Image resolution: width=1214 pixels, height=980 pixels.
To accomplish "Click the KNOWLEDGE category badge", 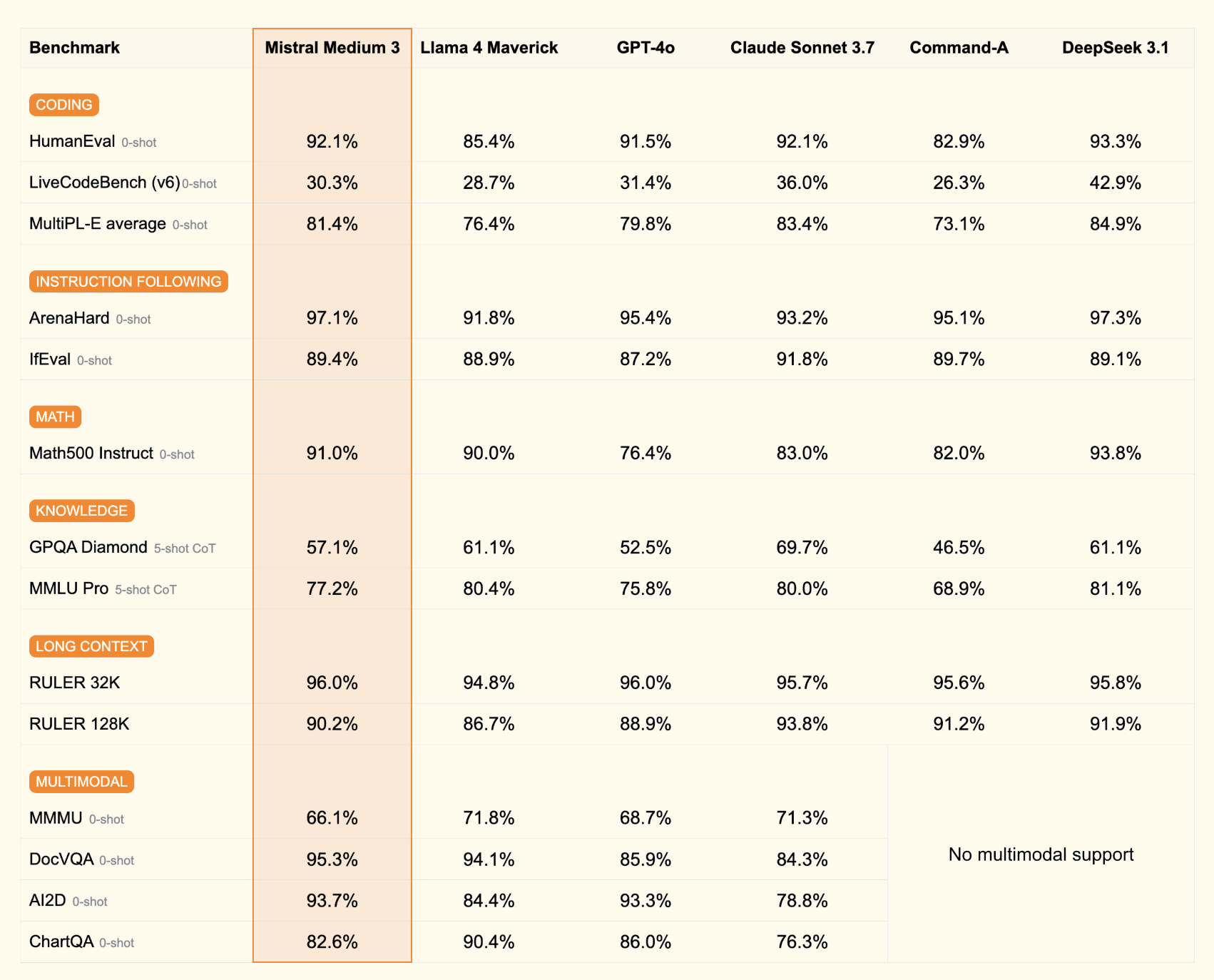I will tap(81, 511).
